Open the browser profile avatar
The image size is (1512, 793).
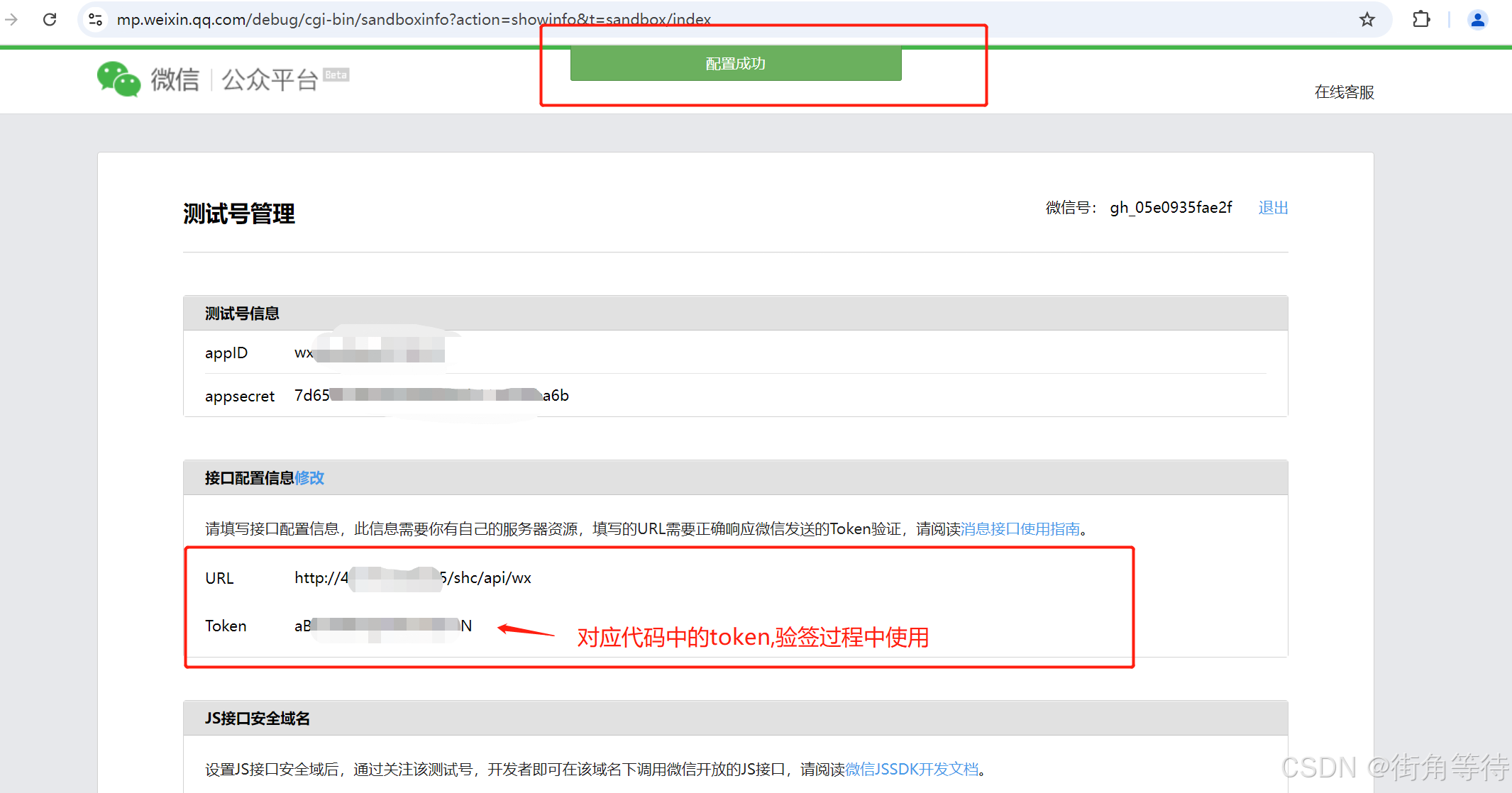click(x=1477, y=19)
